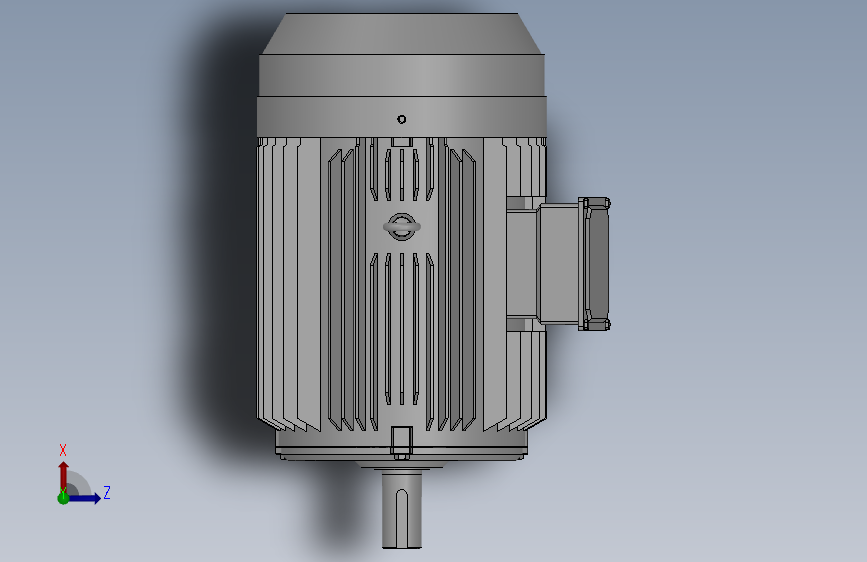Select the conical fan cover at the top

tap(402, 34)
